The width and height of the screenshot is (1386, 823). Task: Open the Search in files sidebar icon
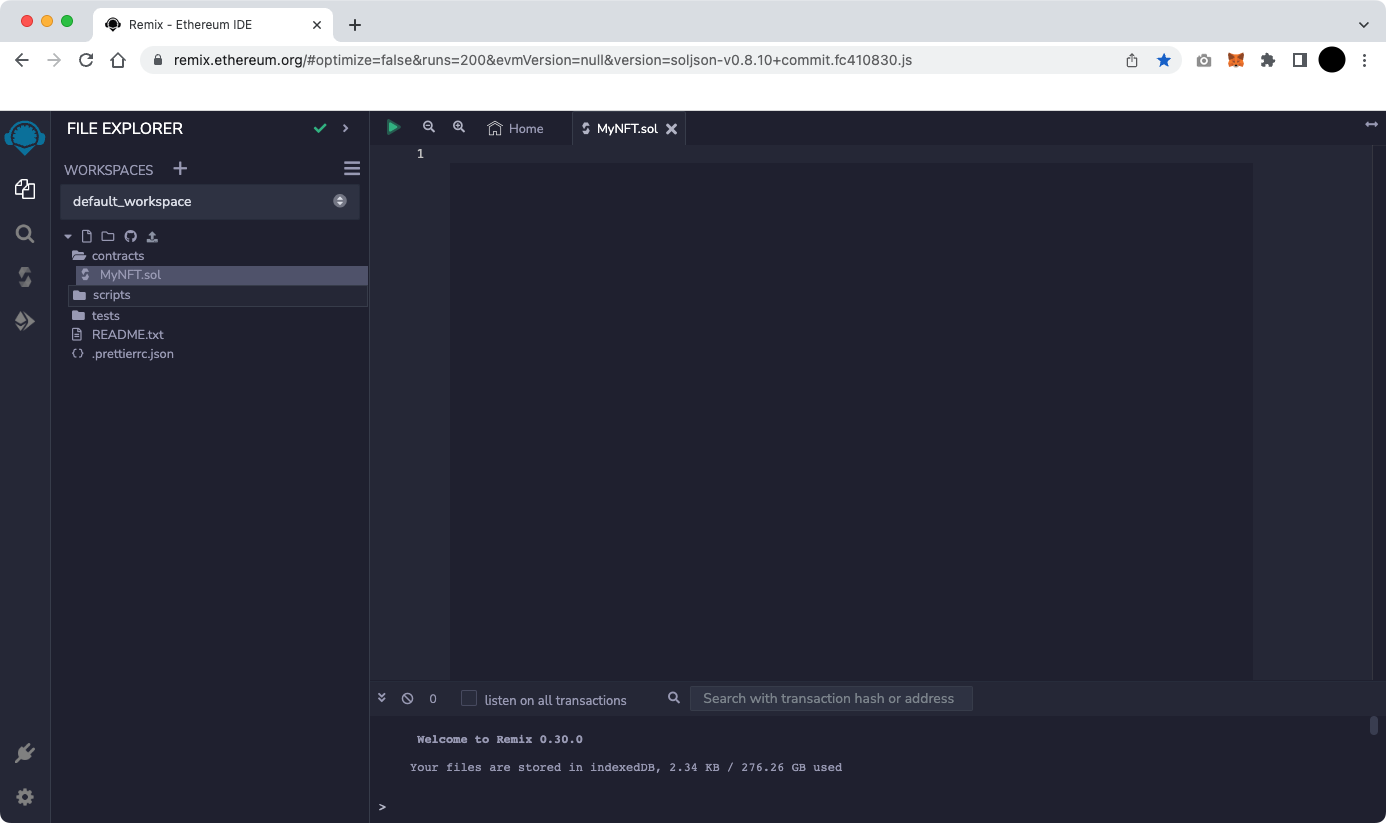pyautogui.click(x=25, y=233)
